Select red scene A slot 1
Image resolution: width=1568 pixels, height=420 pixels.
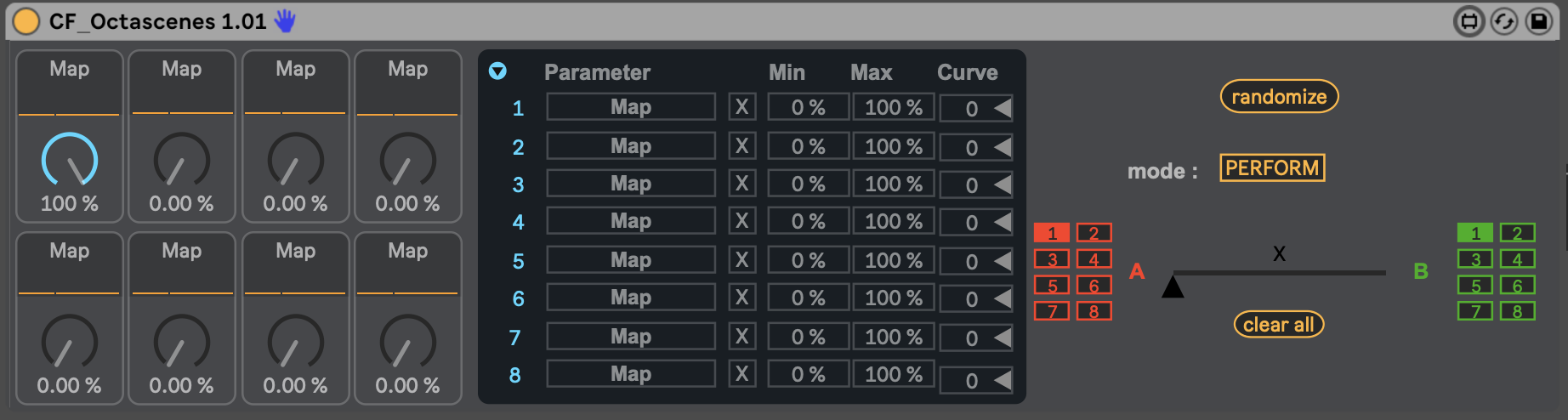pyautogui.click(x=1052, y=233)
